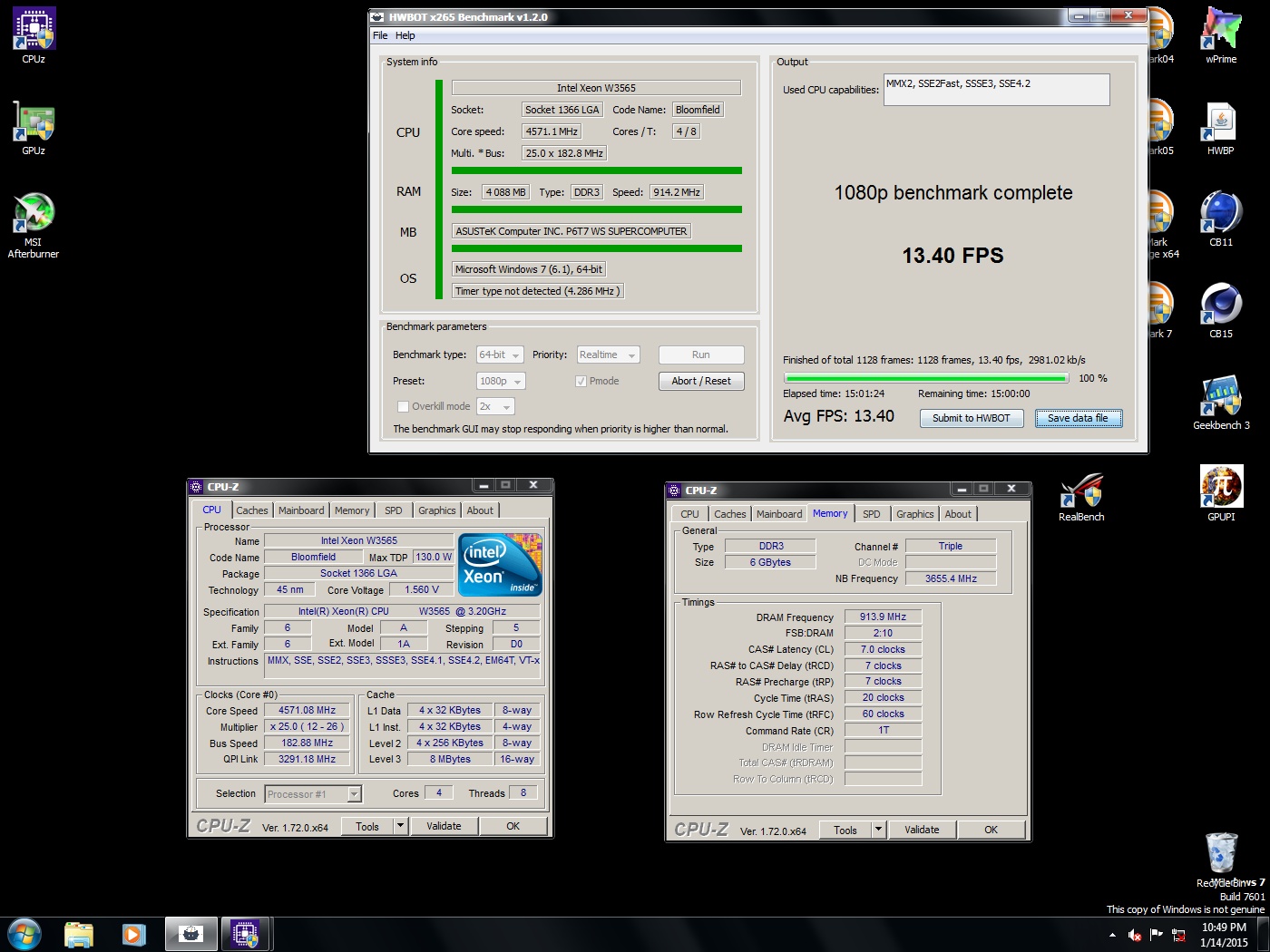Viewport: 1270px width, 952px height.
Task: Switch to Mainboard tab in left CPU-Z
Action: (301, 510)
